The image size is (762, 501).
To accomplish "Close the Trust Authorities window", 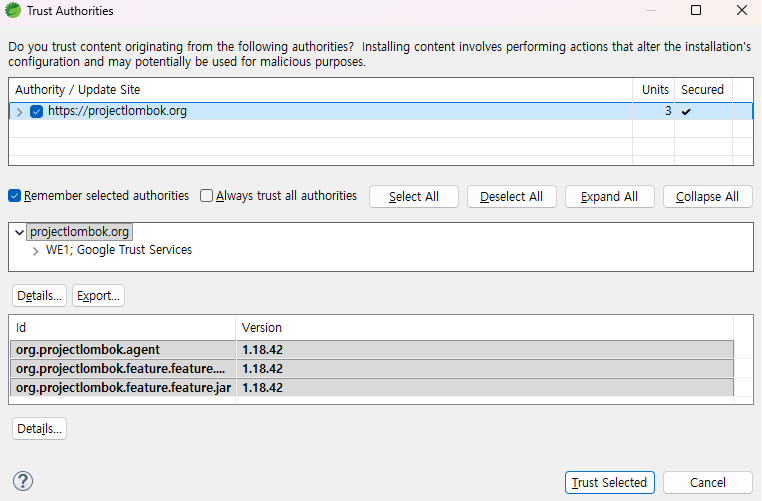I will tap(742, 10).
